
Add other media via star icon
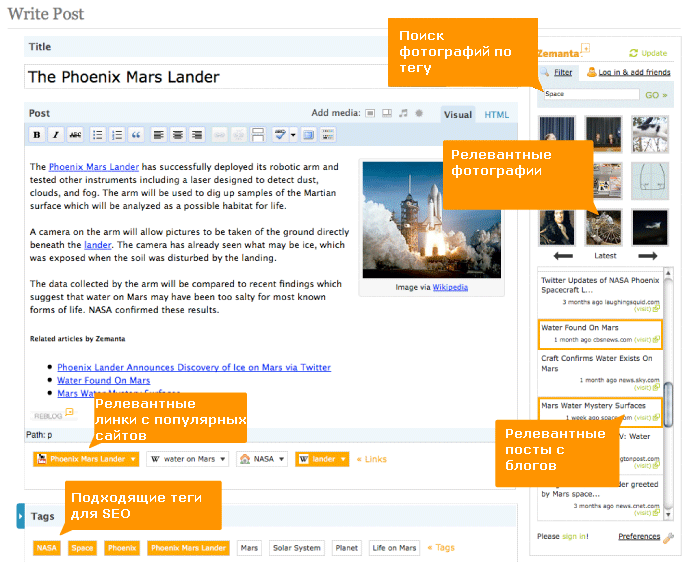(419, 113)
